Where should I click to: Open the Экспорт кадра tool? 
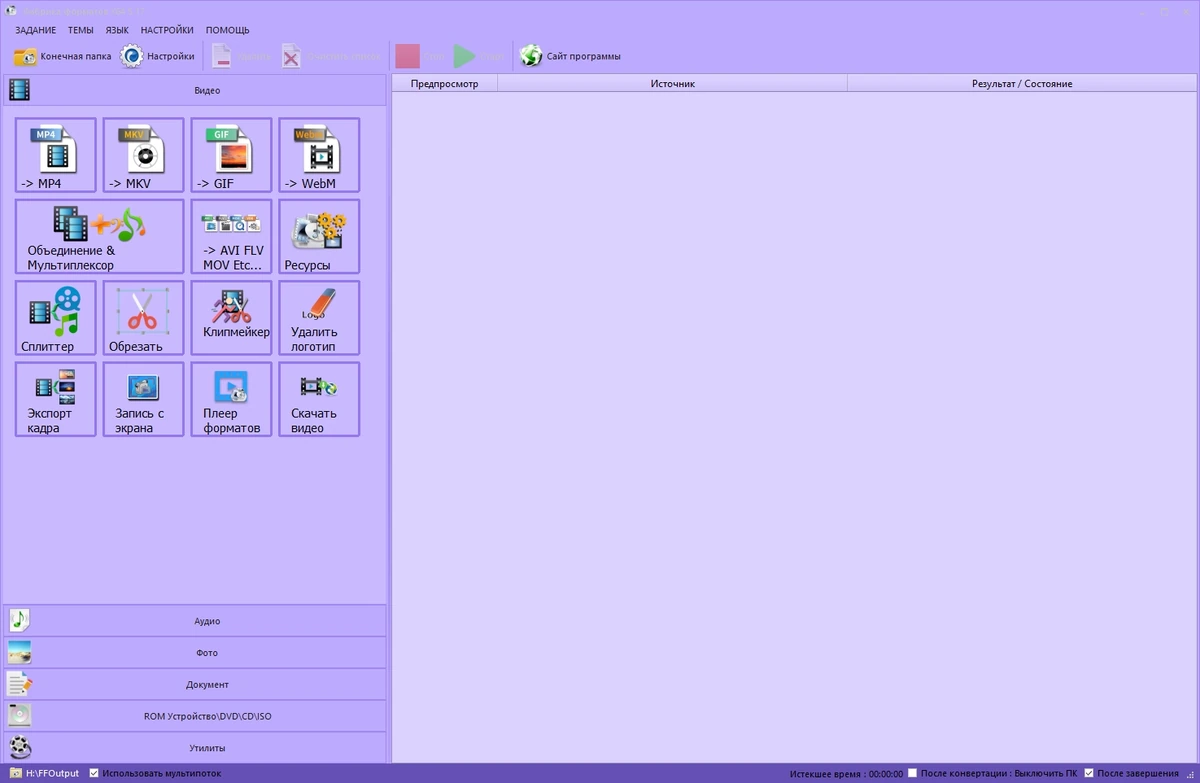pos(56,399)
